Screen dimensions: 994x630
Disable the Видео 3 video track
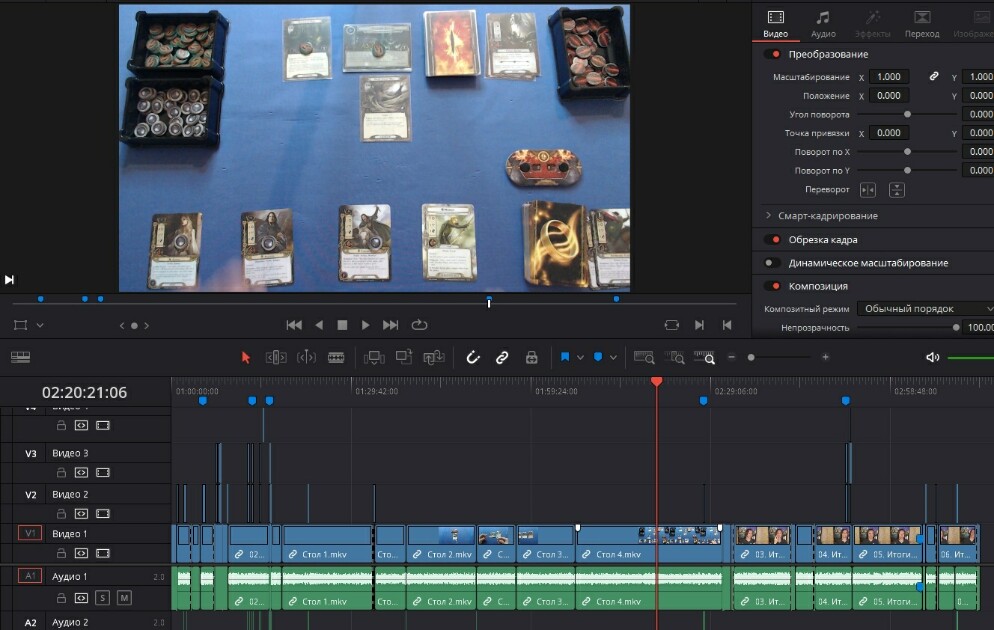103,473
